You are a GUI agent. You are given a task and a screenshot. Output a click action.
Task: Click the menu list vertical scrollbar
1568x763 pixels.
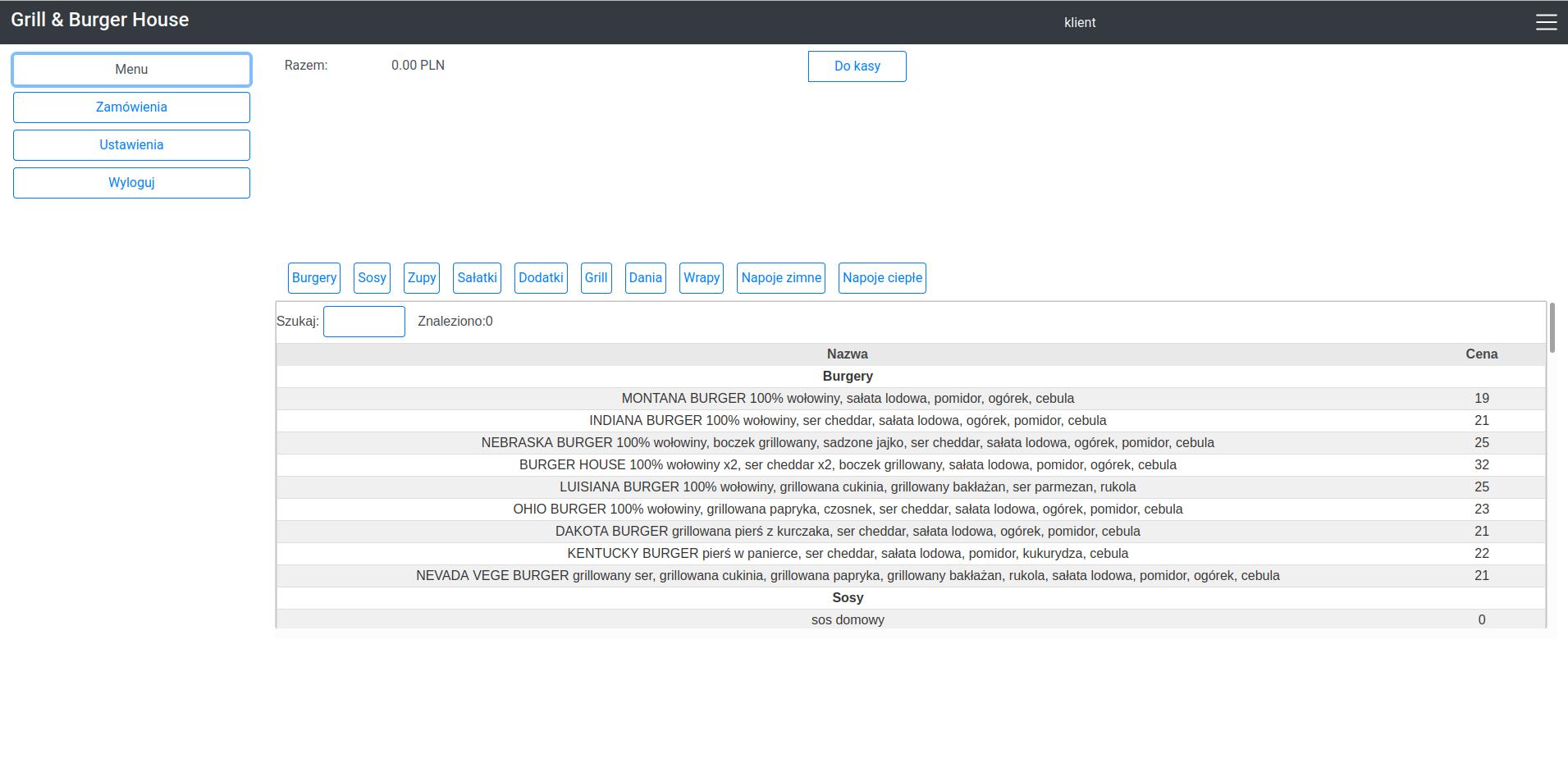[1552, 328]
